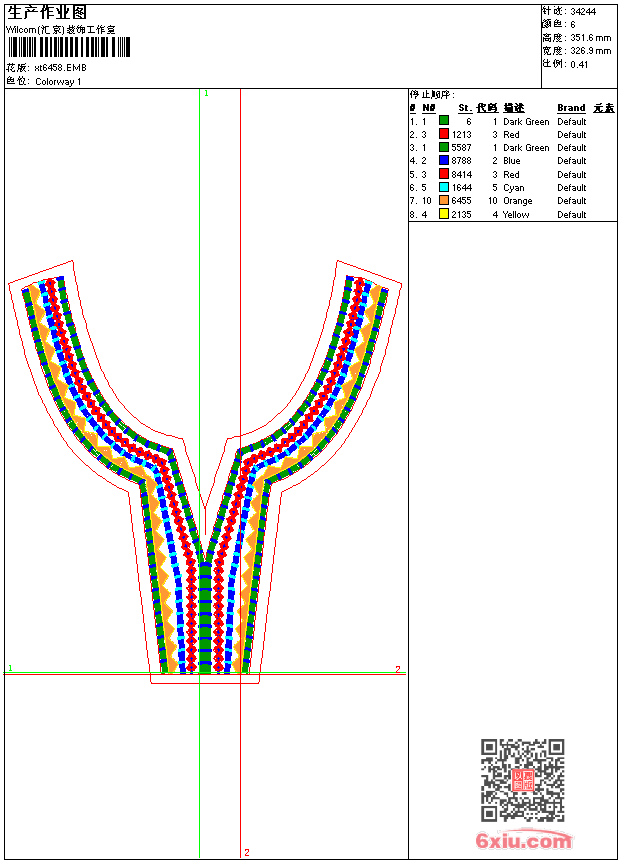Select the Red swatch in row 2
Image resolution: width=620 pixels, height=860 pixels.
tap(444, 134)
